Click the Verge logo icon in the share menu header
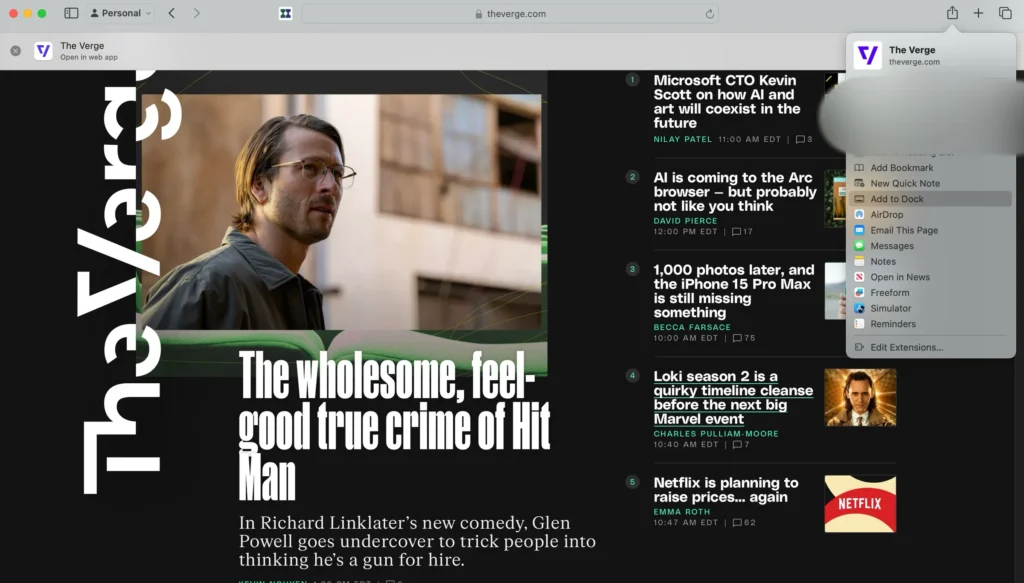 tap(867, 55)
